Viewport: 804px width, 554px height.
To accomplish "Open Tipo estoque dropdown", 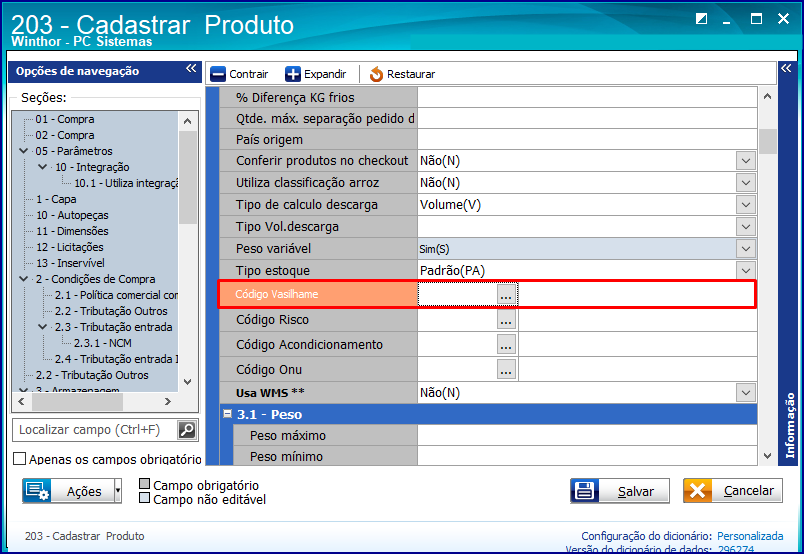I will pos(746,271).
